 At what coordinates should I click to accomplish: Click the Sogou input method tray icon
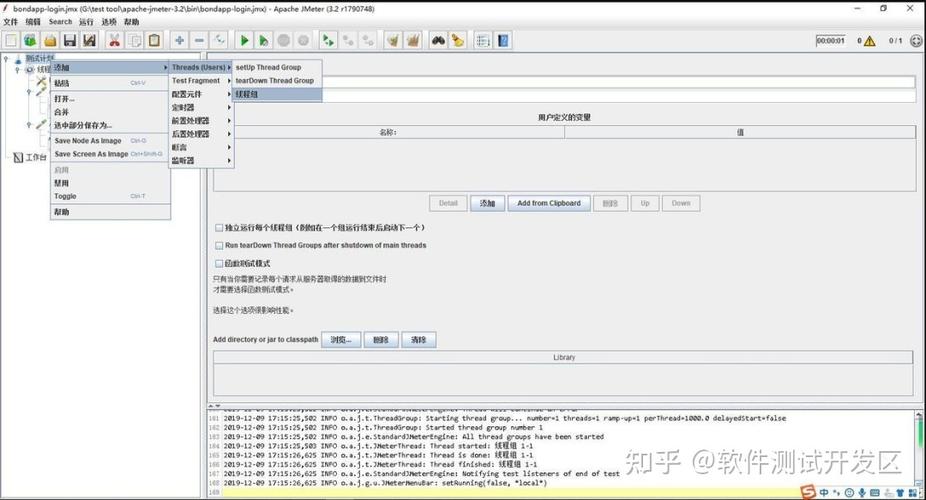[807, 492]
